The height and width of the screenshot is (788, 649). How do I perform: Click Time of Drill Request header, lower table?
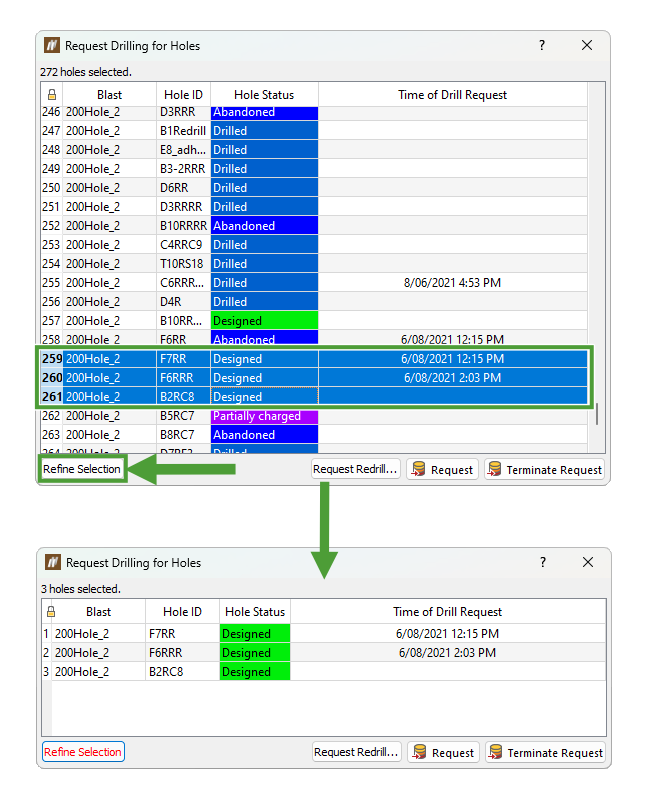(x=447, y=612)
